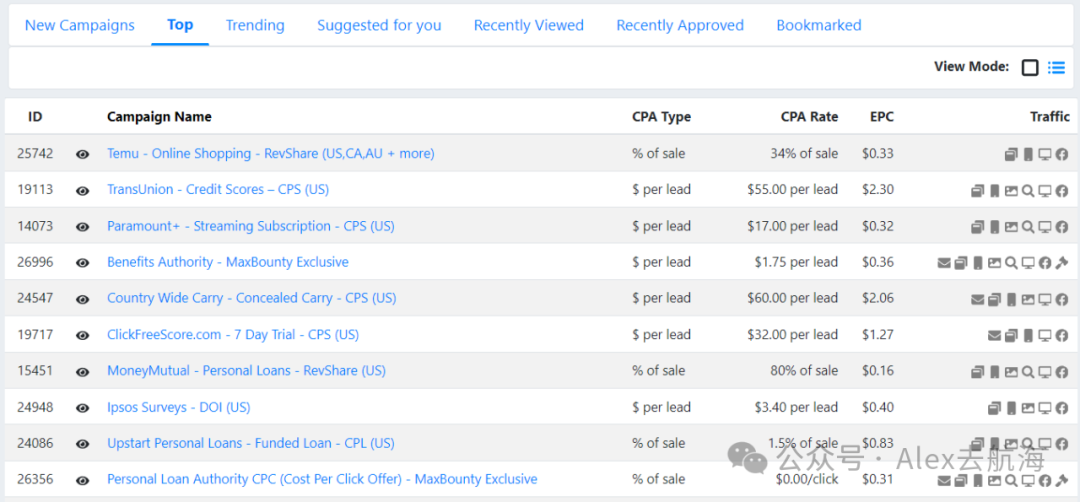The height and width of the screenshot is (502, 1080).
Task: Open TransUnion Credit Scores campaign link
Action: tap(218, 189)
